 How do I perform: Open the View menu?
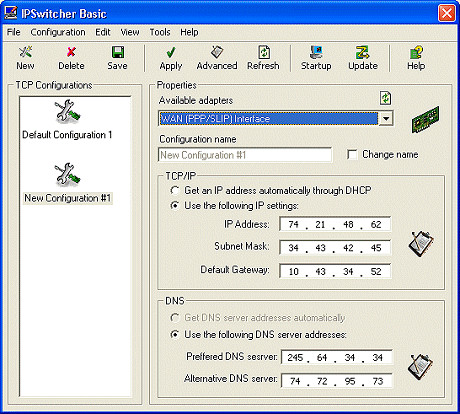tap(130, 32)
